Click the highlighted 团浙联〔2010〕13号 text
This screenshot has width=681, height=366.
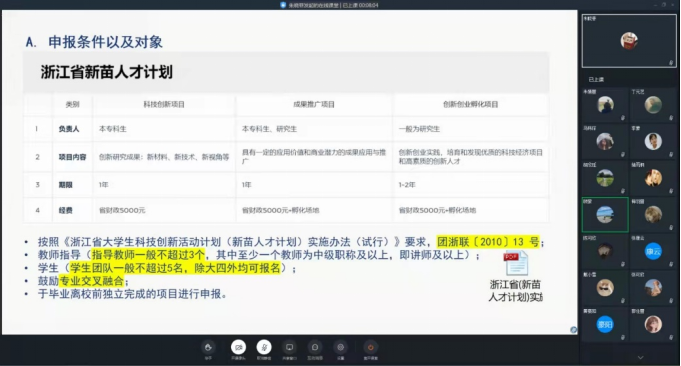pos(488,242)
